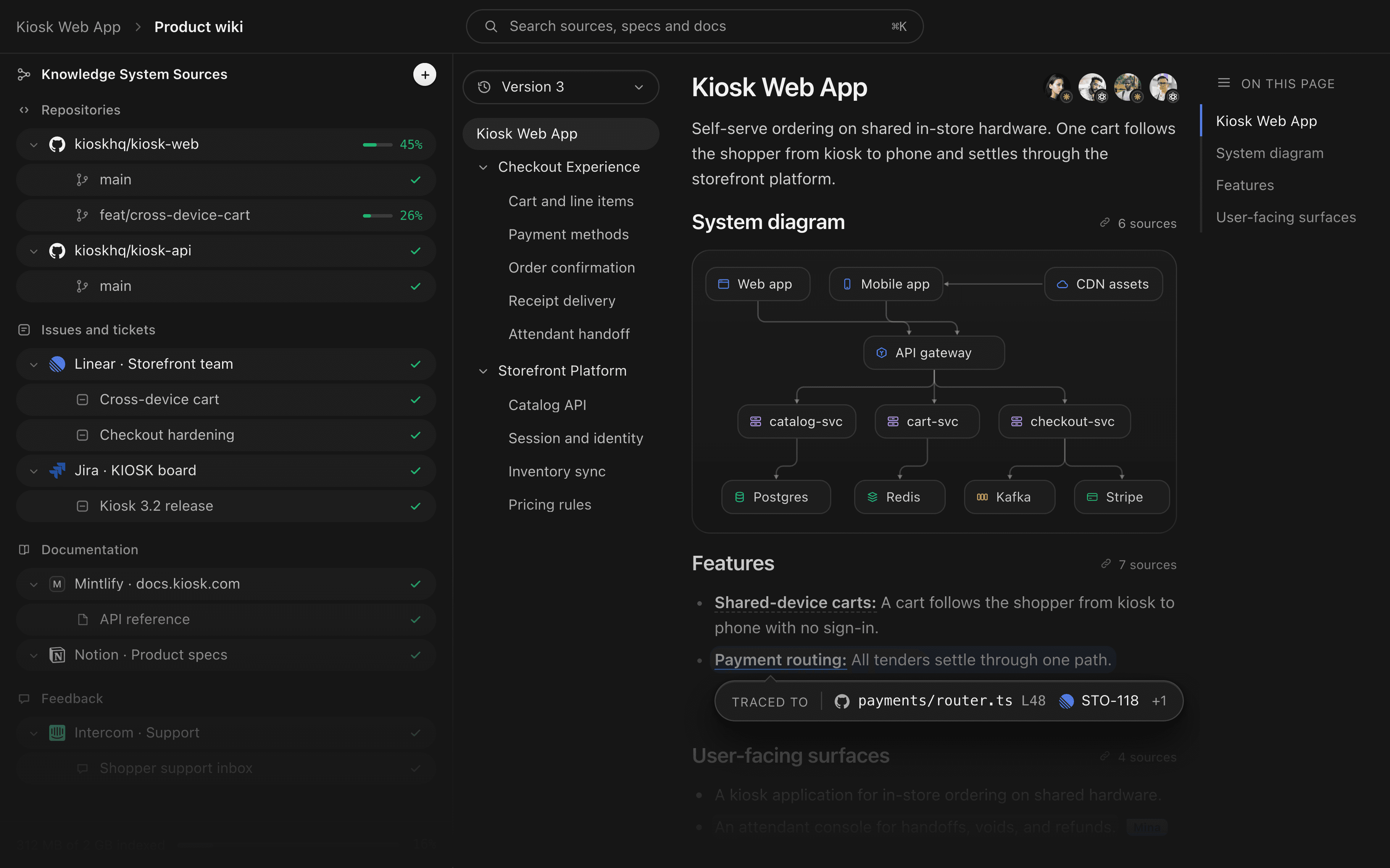Jump to User-facing surfaces in outline
This screenshot has width=1390, height=868.
pos(1285,218)
